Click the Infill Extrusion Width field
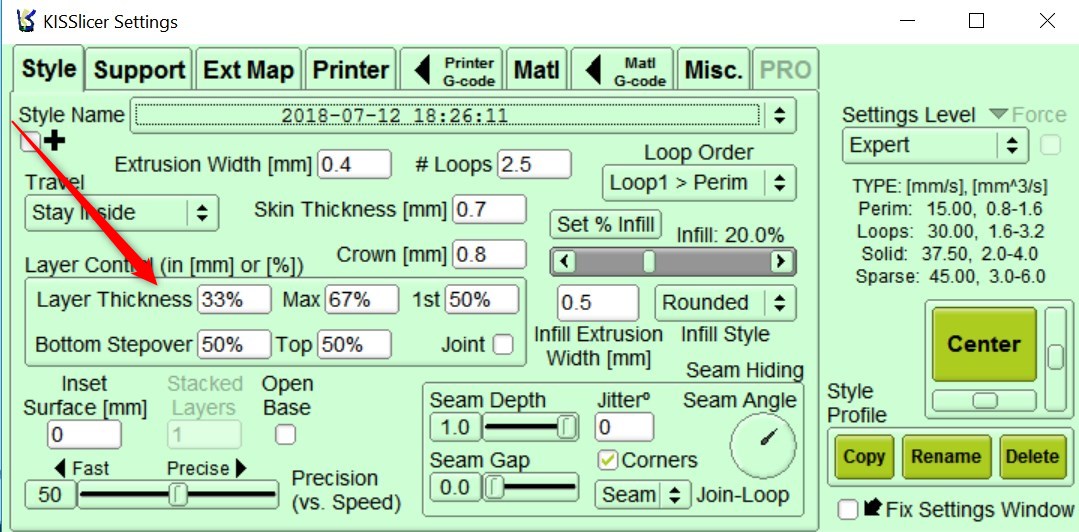Image resolution: width=1079 pixels, height=532 pixels. [x=598, y=303]
